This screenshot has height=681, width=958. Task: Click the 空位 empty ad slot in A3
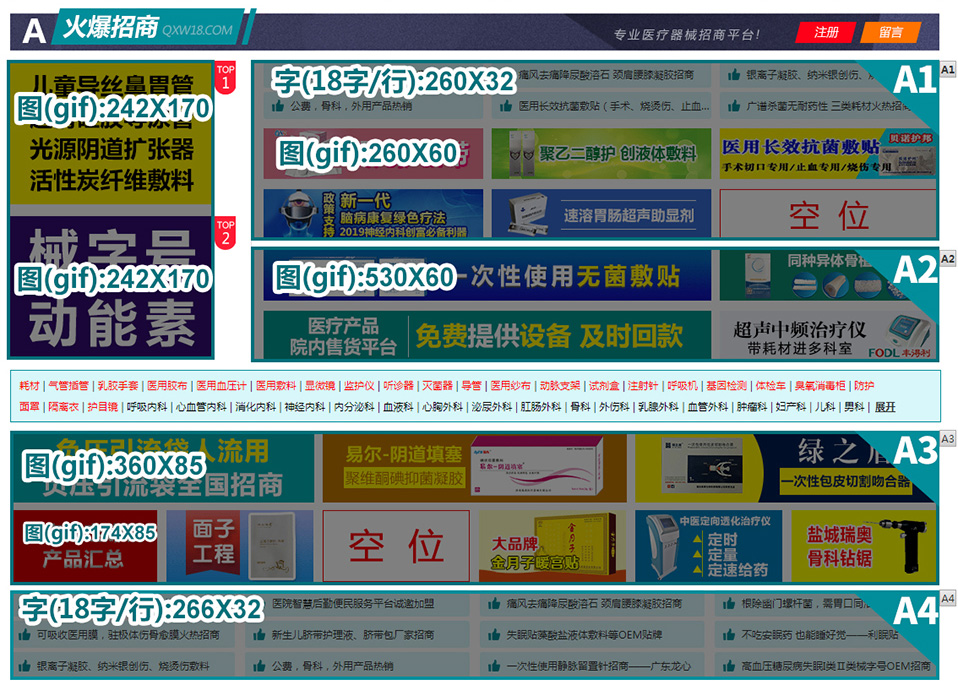coord(395,547)
